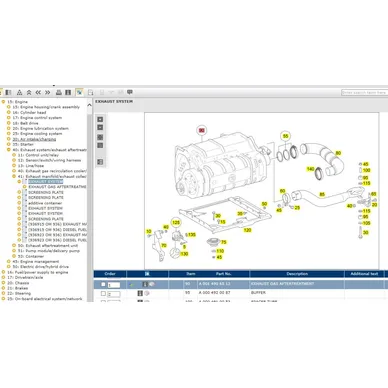Viewport: 388px width, 388px height.
Task: Click the search term input field
Action: pyautogui.click(x=364, y=92)
